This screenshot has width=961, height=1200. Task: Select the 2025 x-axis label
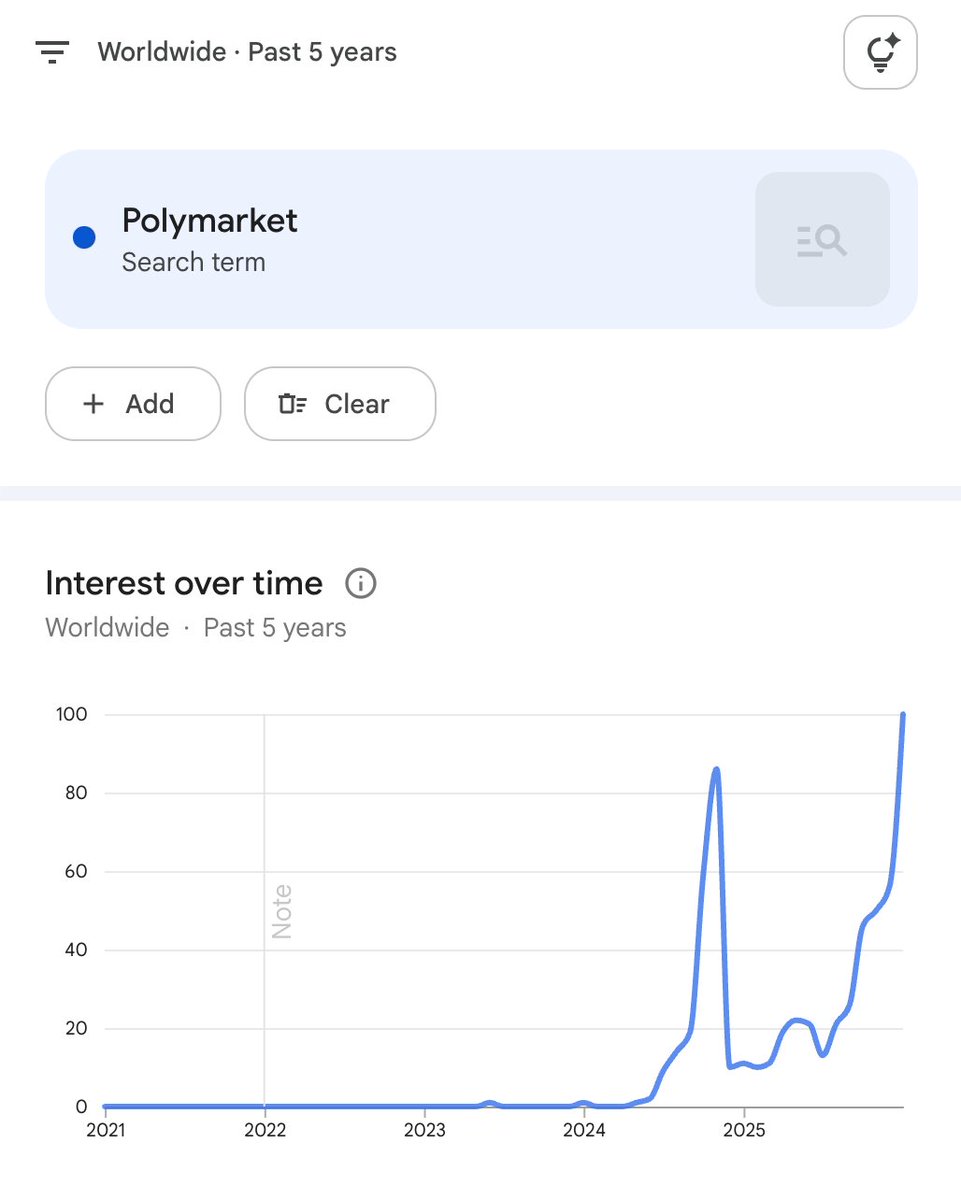click(x=743, y=1131)
